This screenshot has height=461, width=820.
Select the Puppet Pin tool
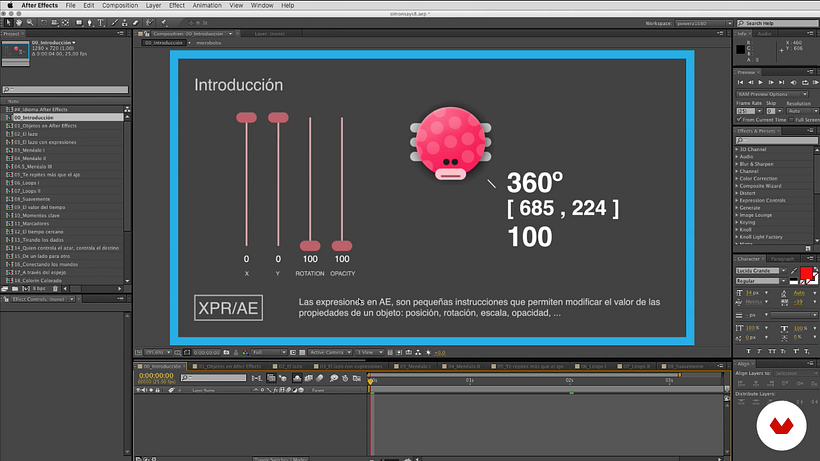(163, 23)
